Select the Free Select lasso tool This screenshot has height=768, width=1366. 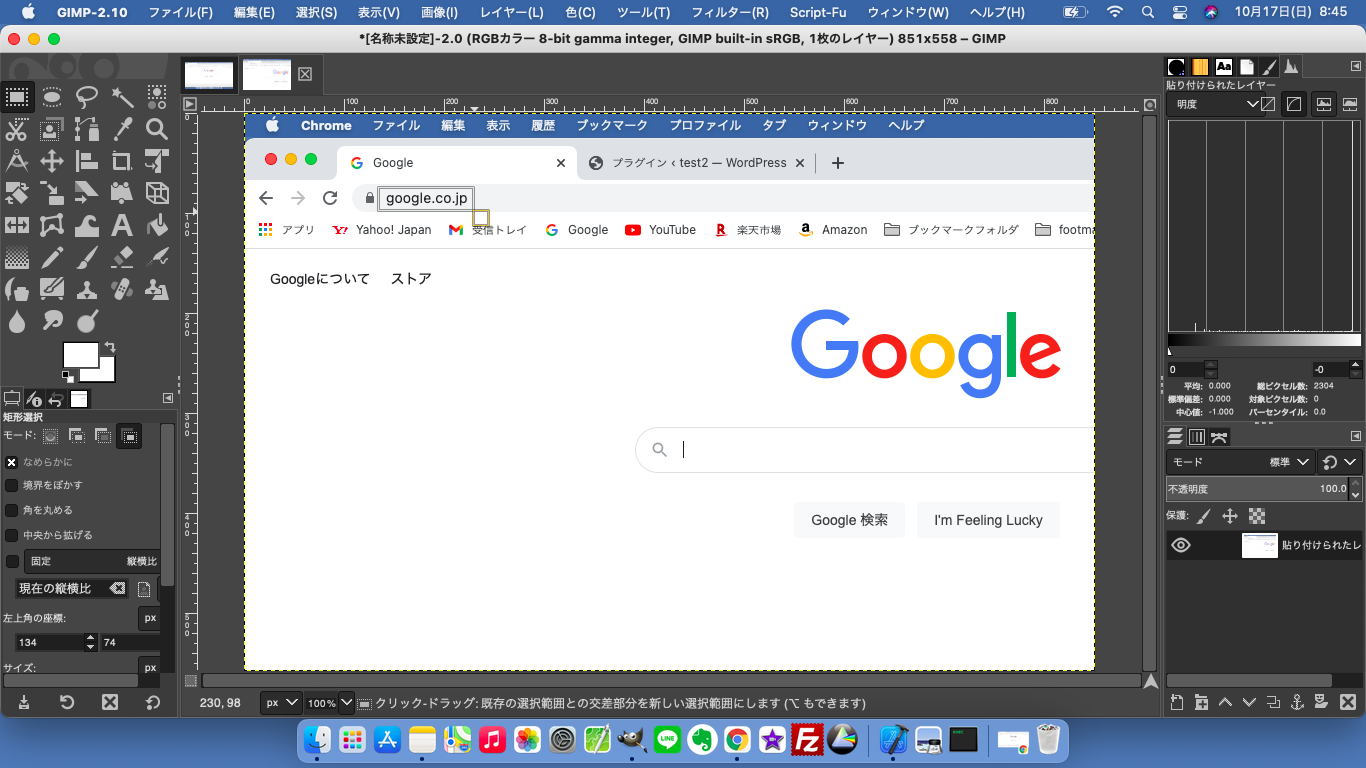87,97
